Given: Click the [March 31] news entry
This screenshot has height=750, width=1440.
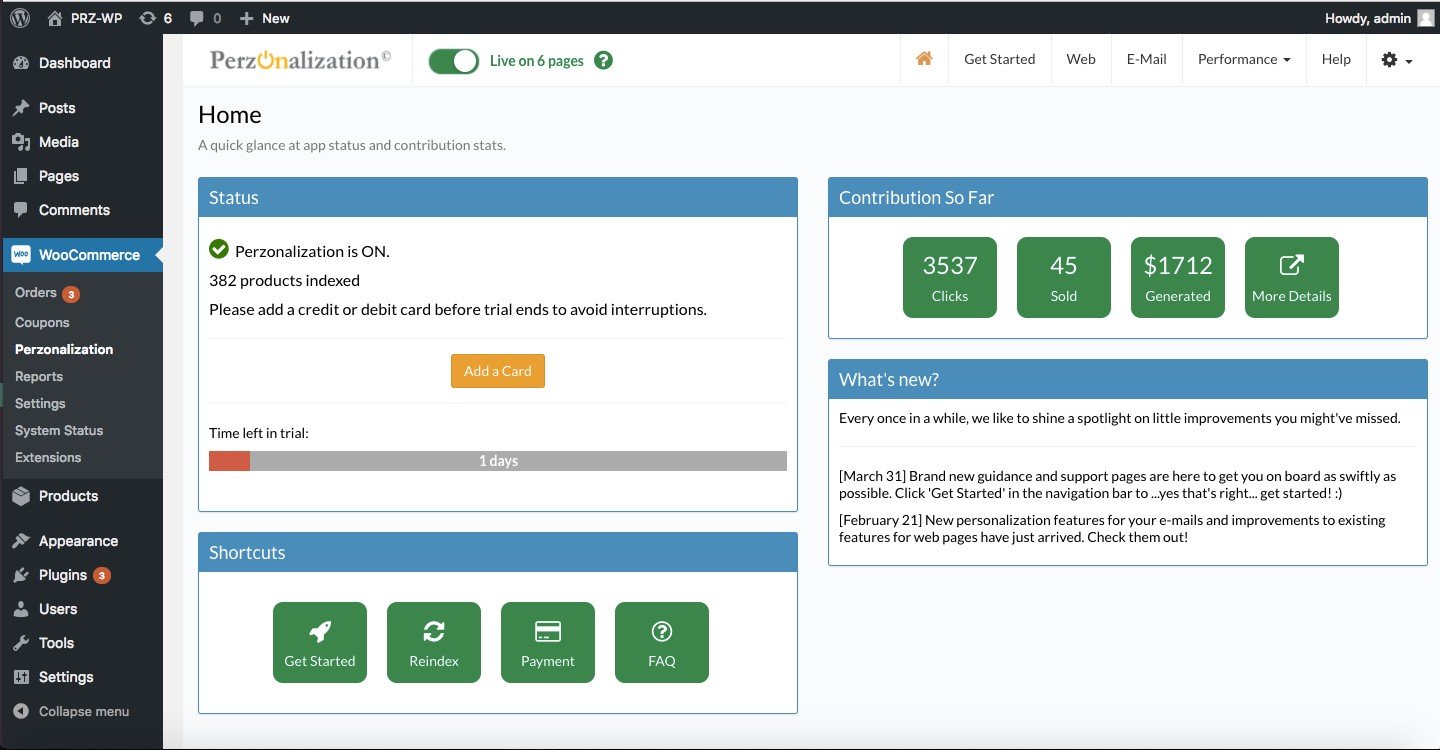Looking at the screenshot, I should (x=1118, y=485).
